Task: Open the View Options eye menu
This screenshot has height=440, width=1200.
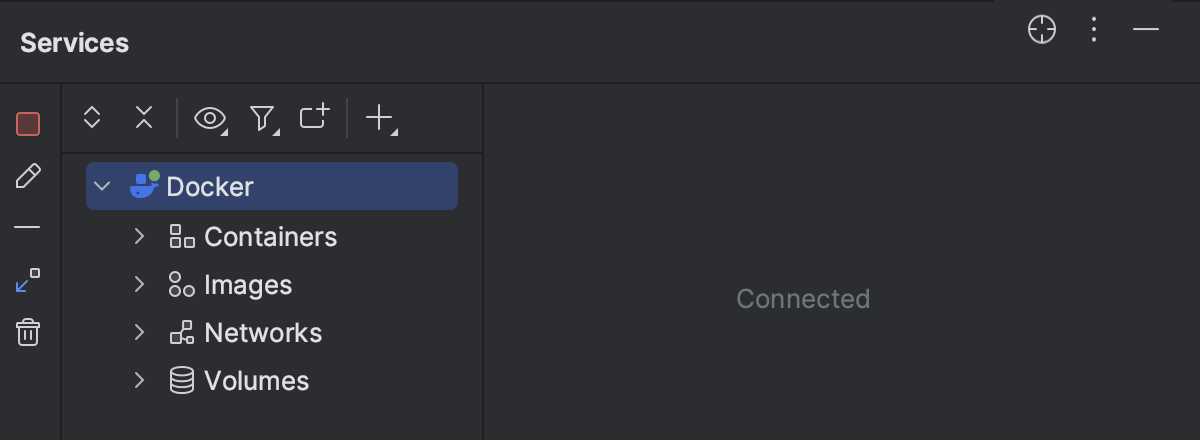Action: (x=210, y=119)
